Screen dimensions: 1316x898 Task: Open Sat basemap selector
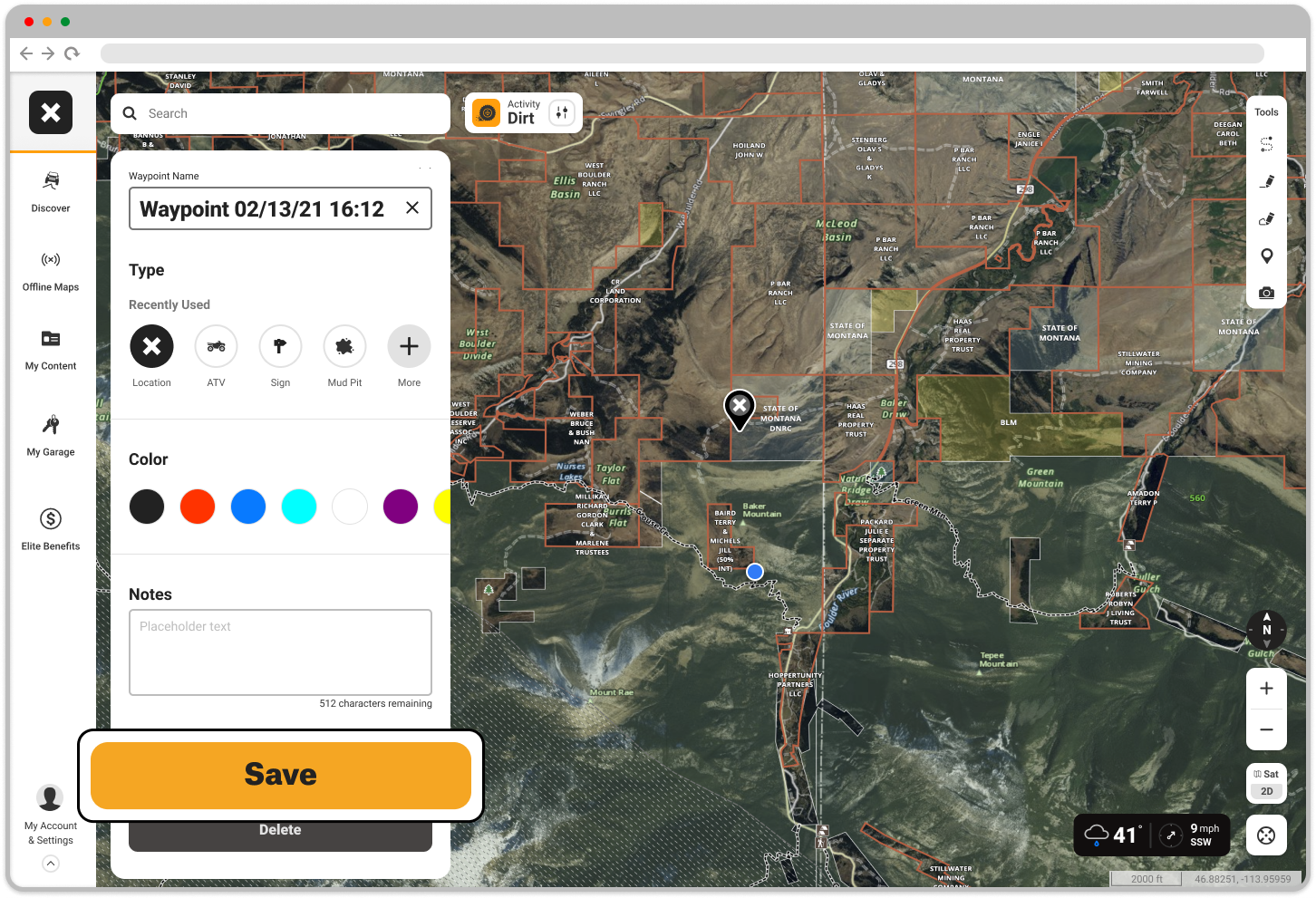(x=1266, y=774)
